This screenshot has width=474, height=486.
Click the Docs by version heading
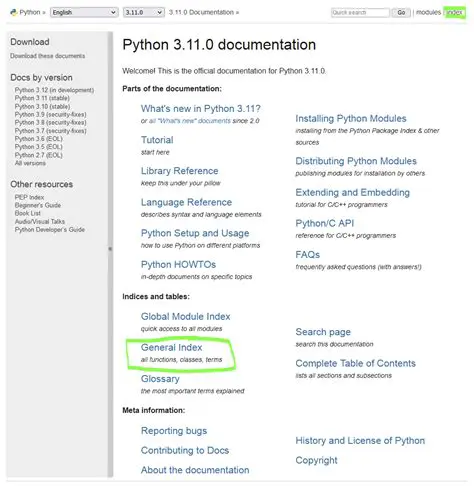coord(41,78)
